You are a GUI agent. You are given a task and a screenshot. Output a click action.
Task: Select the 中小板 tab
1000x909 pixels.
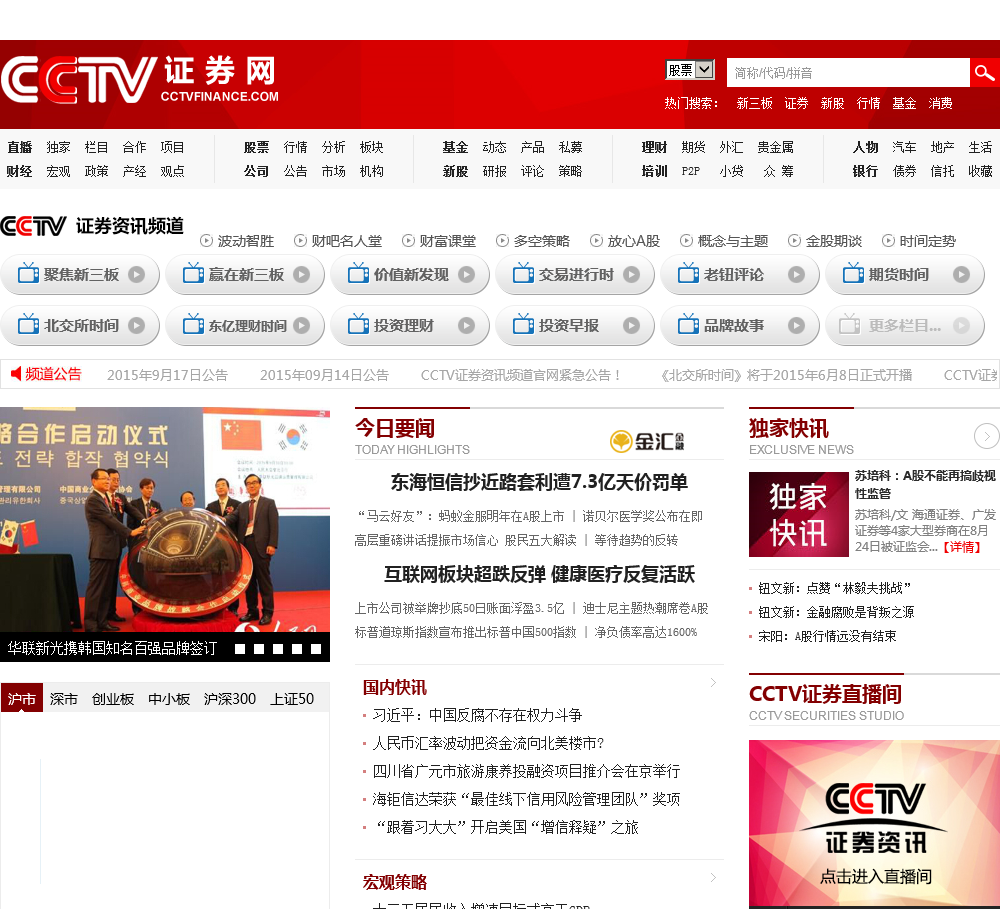(x=169, y=699)
